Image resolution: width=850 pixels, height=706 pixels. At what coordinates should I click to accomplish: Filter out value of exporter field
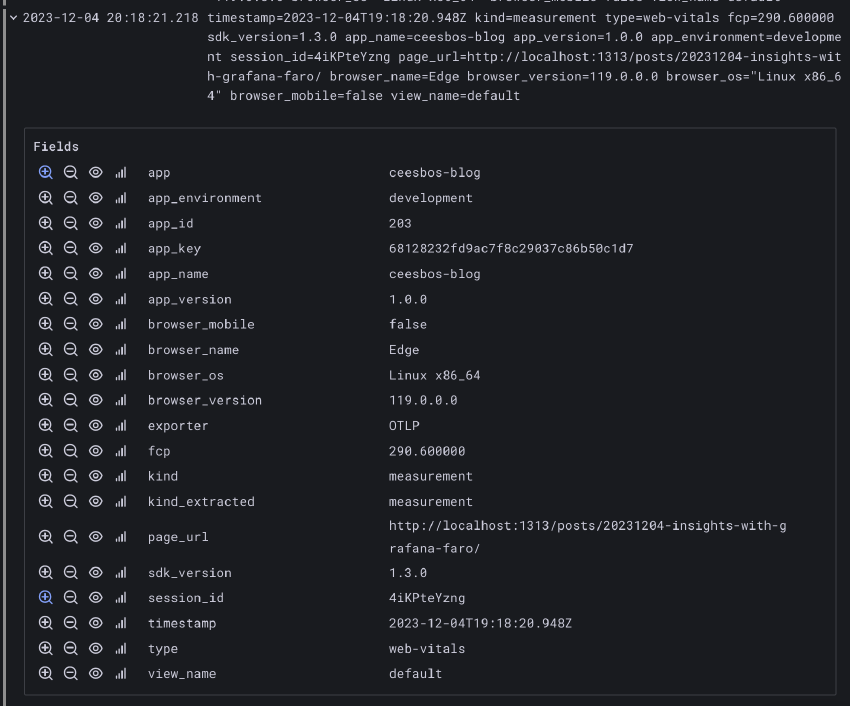tap(71, 426)
